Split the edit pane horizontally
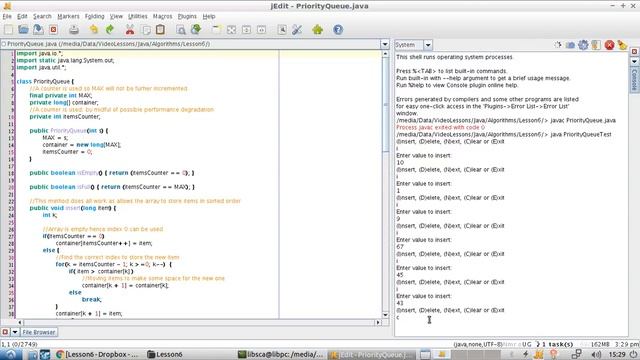This screenshot has width=640, height=360. click(247, 29)
